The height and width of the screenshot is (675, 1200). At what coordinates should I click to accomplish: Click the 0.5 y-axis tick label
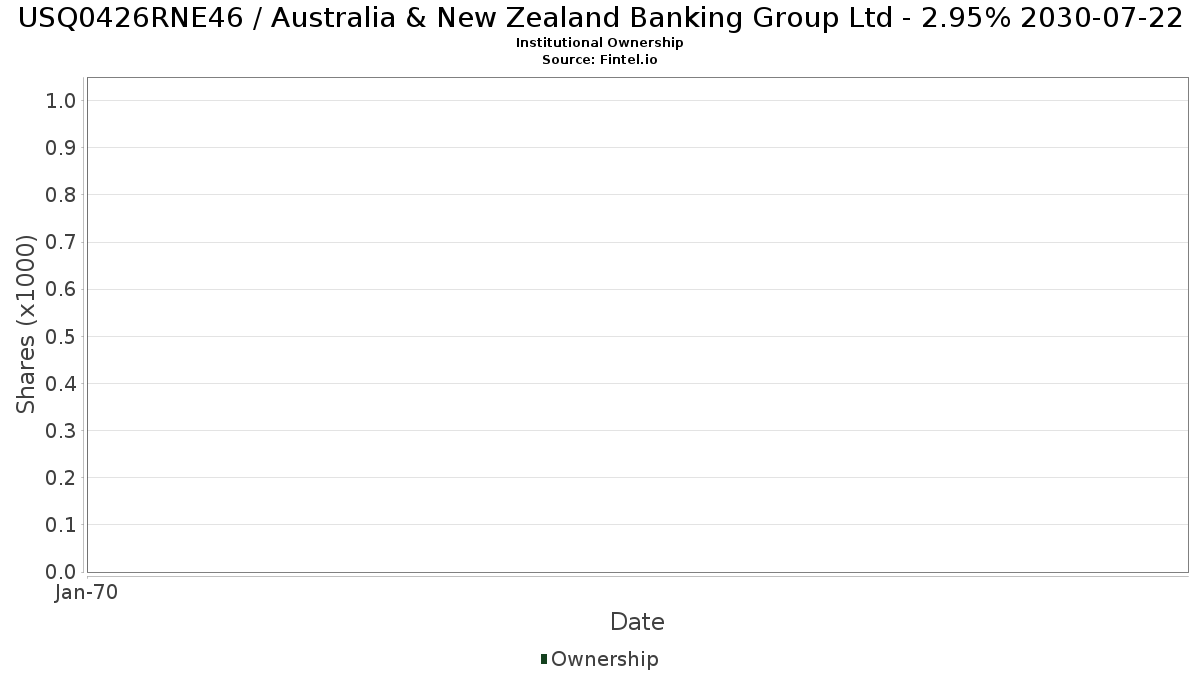coord(61,336)
